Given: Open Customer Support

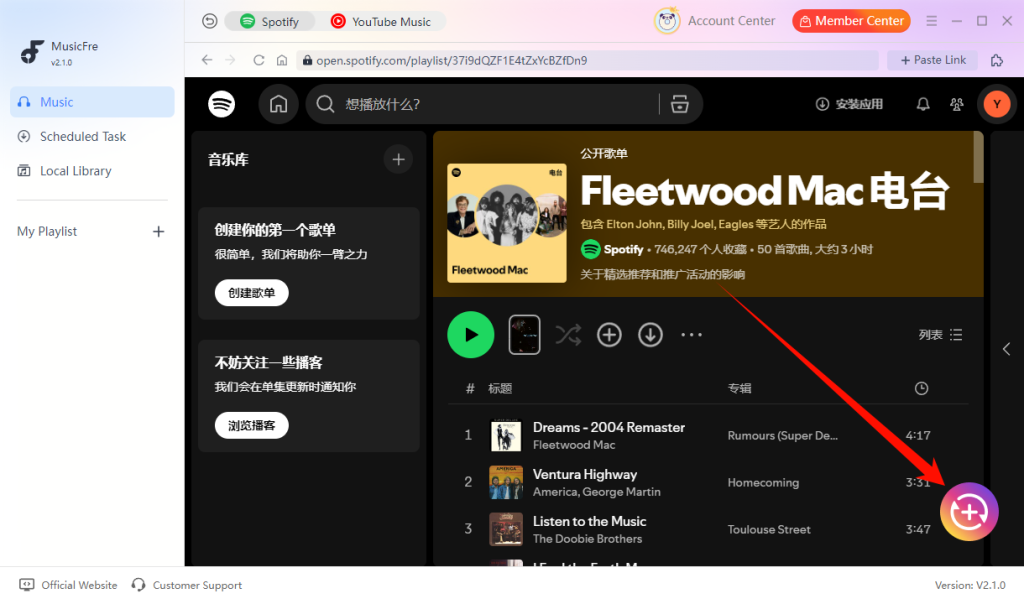Looking at the screenshot, I should [187, 585].
